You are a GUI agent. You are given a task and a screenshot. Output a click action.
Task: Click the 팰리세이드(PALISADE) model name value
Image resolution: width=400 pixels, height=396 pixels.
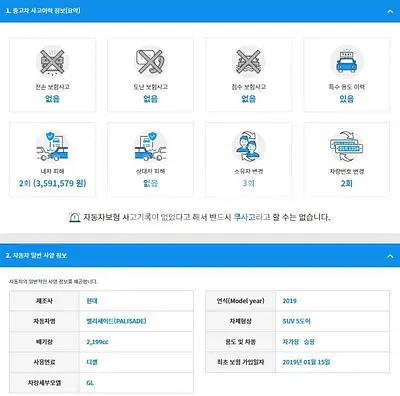(116, 321)
